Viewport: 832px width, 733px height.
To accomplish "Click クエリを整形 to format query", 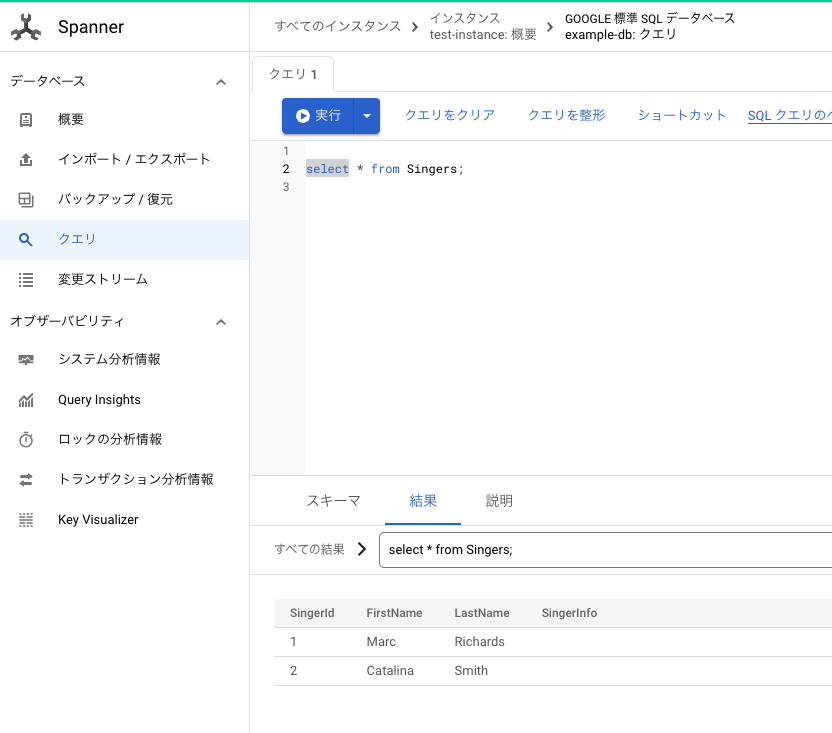I will coord(566,115).
